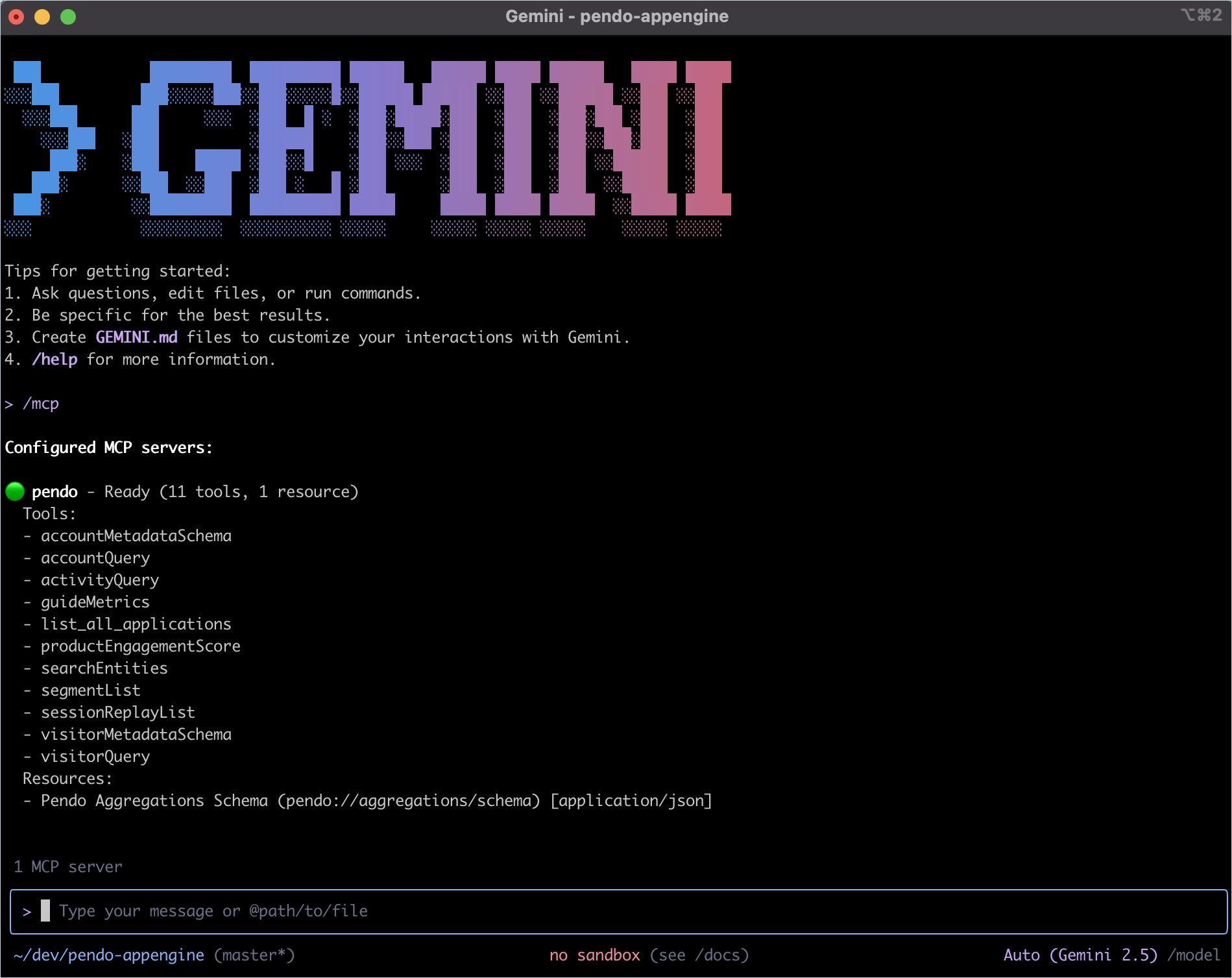Click the 'Configured MCP servers:' heading

point(108,448)
